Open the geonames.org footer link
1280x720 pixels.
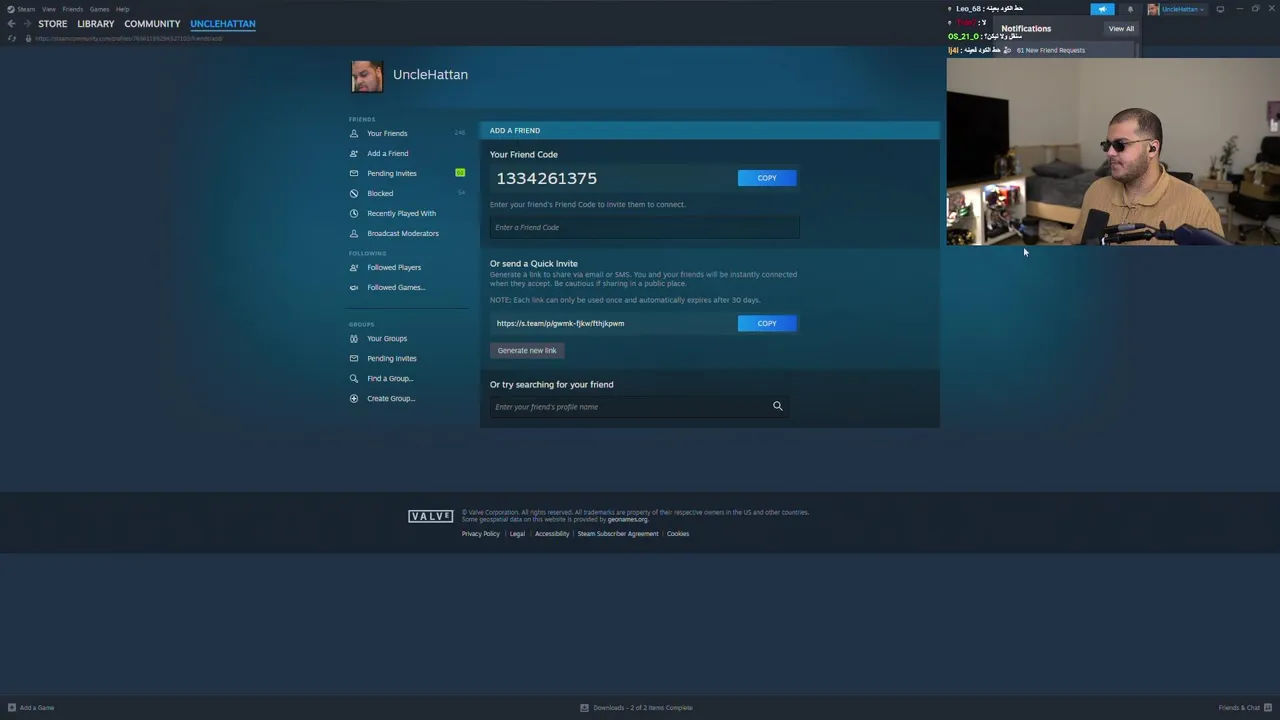click(x=628, y=520)
